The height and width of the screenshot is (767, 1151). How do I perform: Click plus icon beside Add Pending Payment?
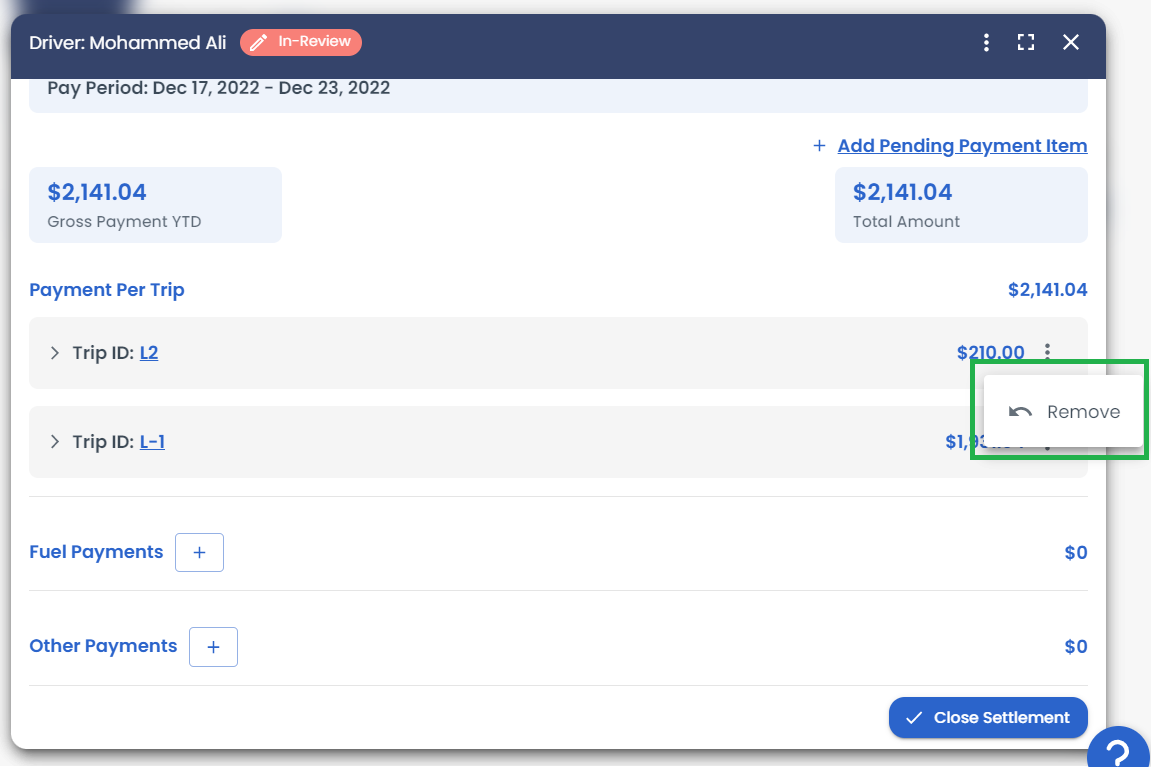819,146
